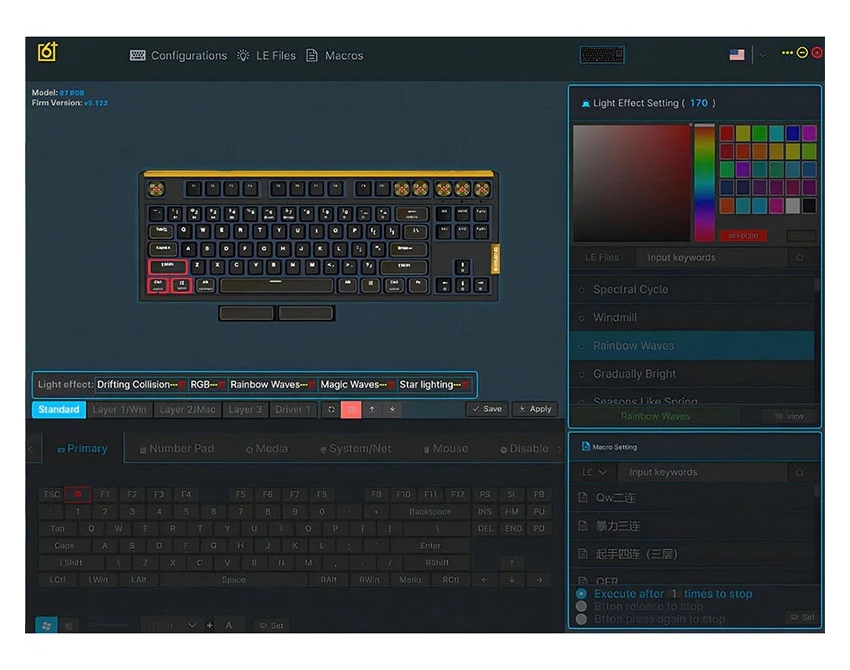Open the language dropdown arrow next to the flag
This screenshot has height=670, width=850.
click(x=763, y=55)
